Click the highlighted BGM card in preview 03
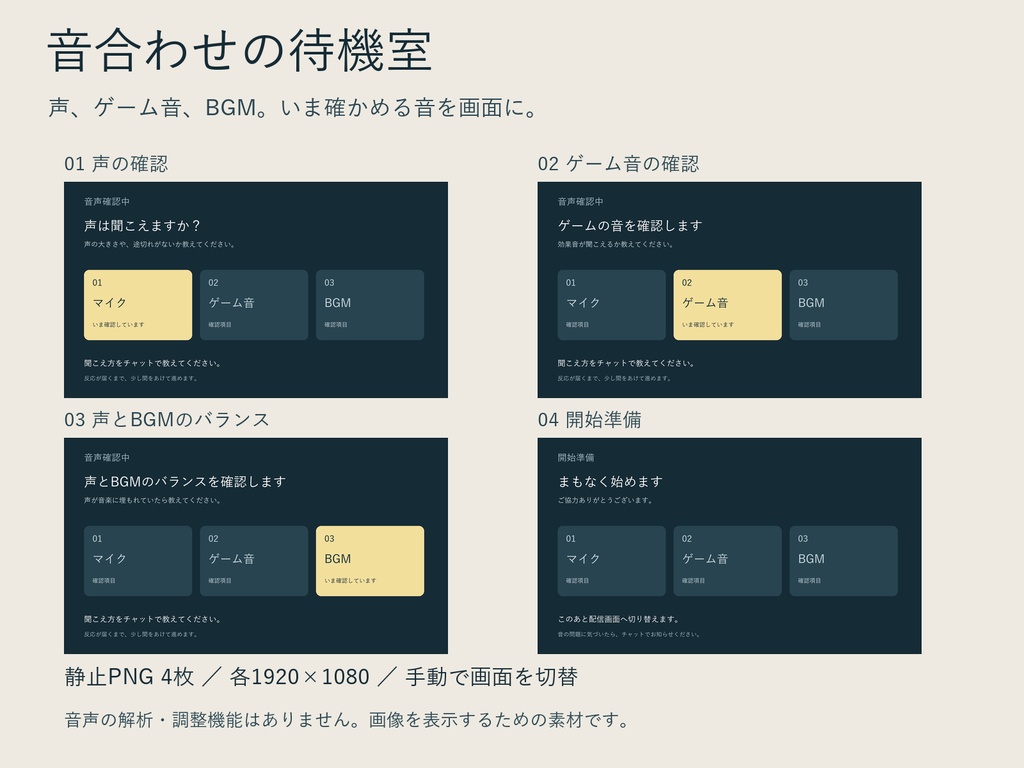 pyautogui.click(x=370, y=561)
